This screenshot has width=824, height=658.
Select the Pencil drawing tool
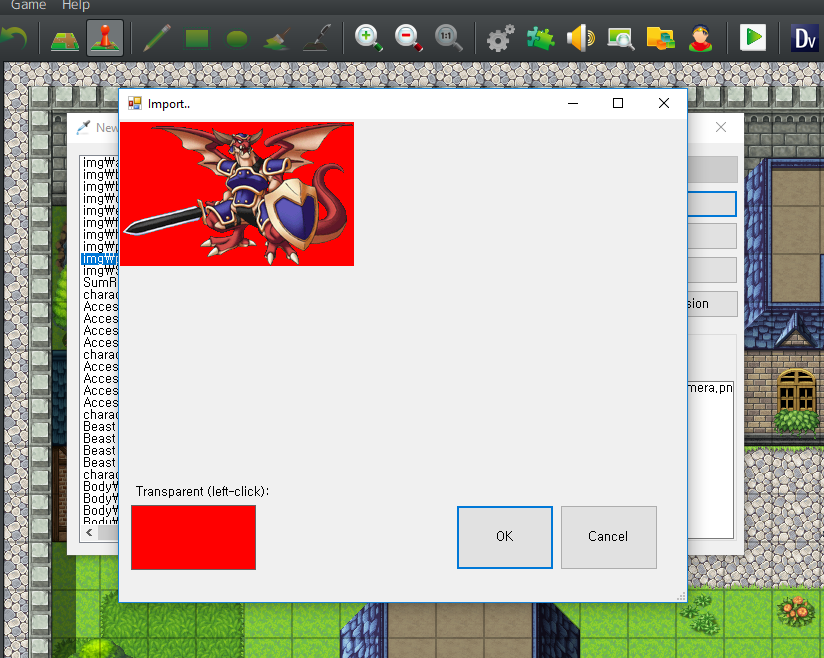(x=157, y=38)
